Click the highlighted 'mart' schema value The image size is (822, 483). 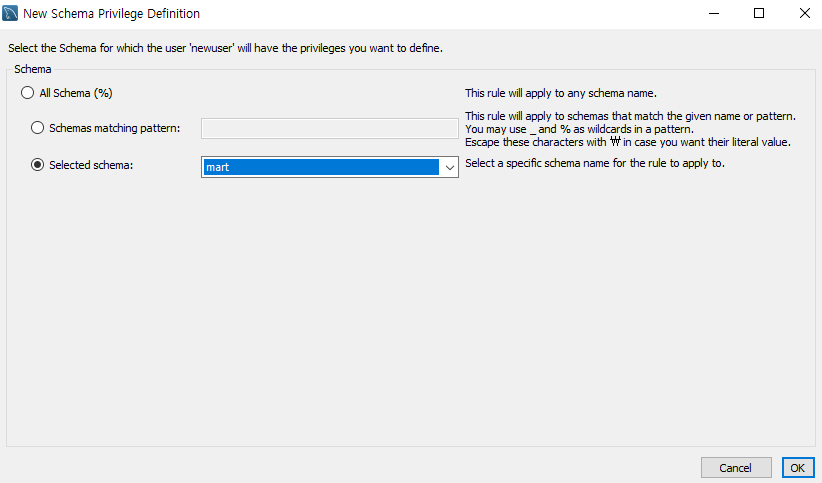[x=321, y=167]
